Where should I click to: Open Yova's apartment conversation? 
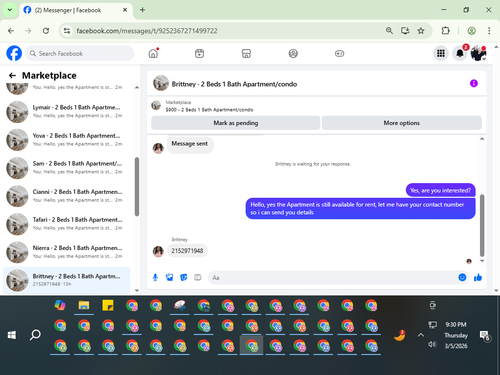(x=67, y=140)
